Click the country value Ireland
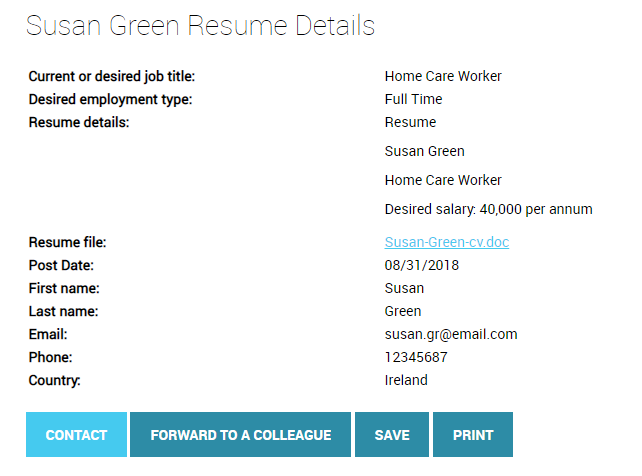This screenshot has height=476, width=642. pos(406,380)
